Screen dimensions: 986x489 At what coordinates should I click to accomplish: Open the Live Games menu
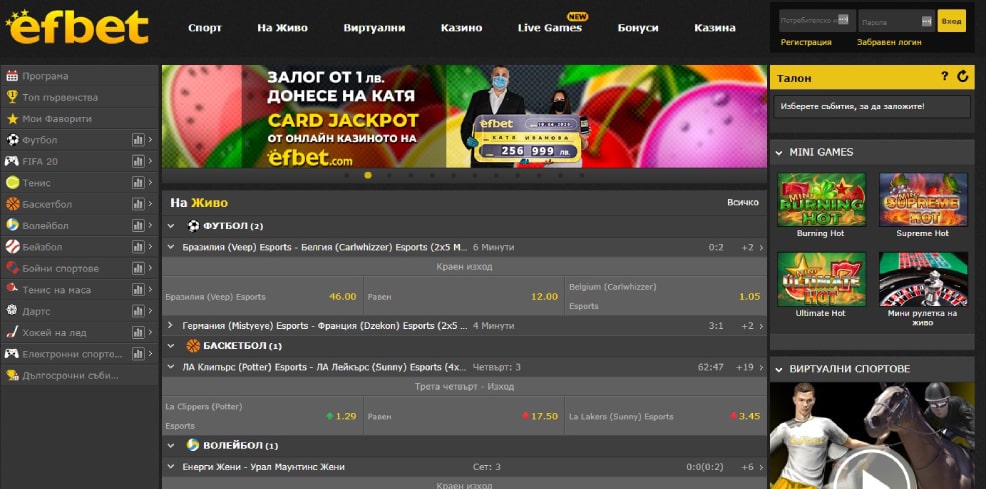click(x=550, y=28)
